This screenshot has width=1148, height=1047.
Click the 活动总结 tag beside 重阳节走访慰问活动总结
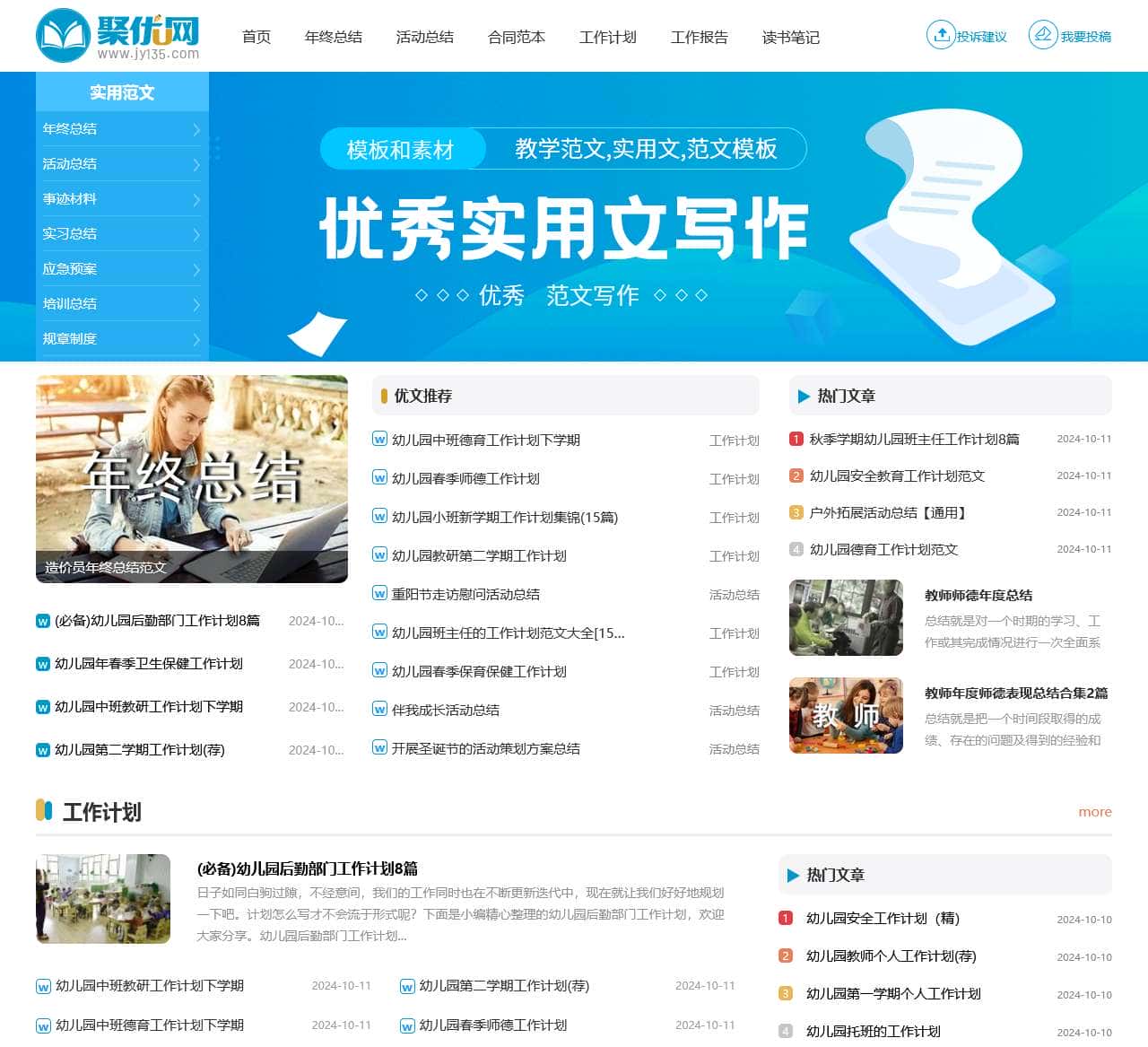pos(734,595)
